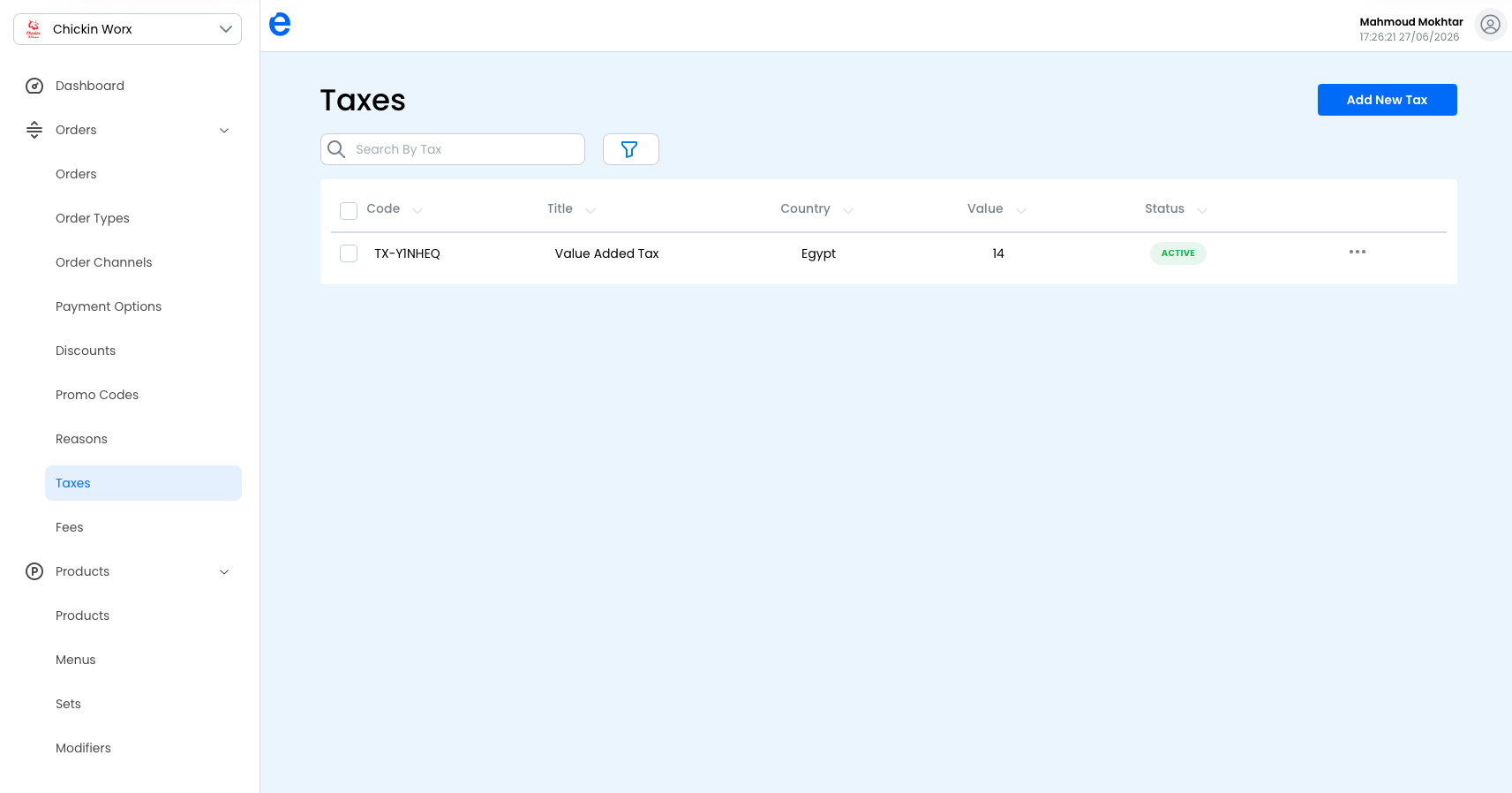Collapse the Products sidebar section chevron

pyautogui.click(x=224, y=572)
